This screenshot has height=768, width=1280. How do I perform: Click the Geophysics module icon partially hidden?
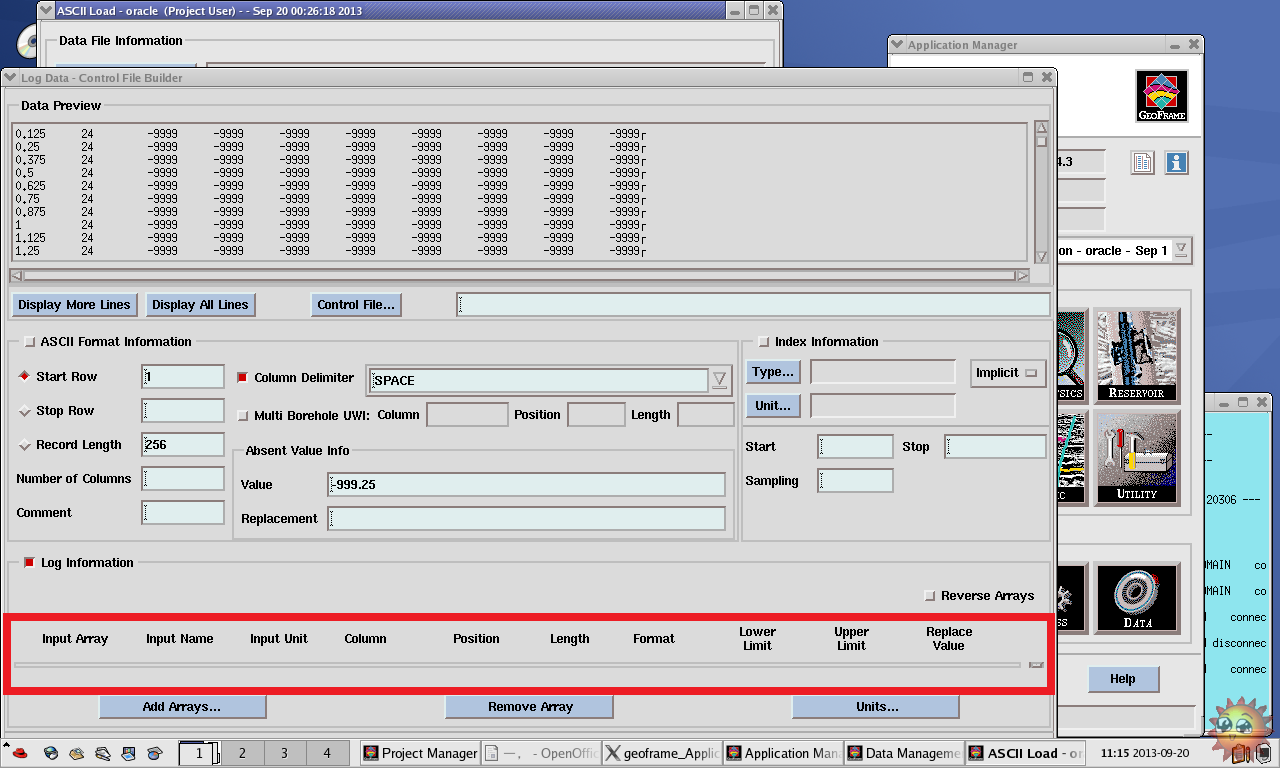[x=1071, y=354]
